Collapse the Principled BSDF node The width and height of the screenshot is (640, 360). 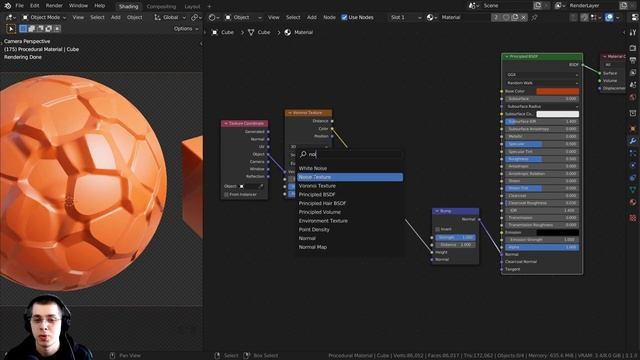click(x=507, y=57)
